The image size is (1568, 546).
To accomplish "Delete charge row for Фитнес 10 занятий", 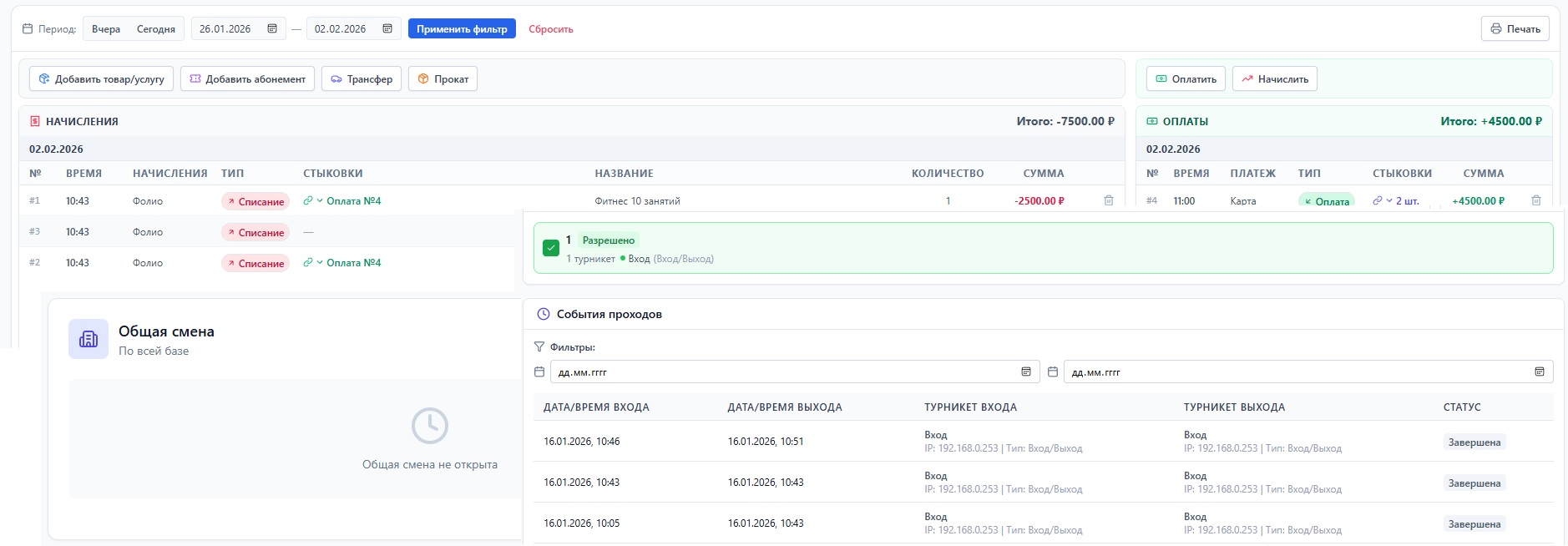I will tap(1108, 200).
